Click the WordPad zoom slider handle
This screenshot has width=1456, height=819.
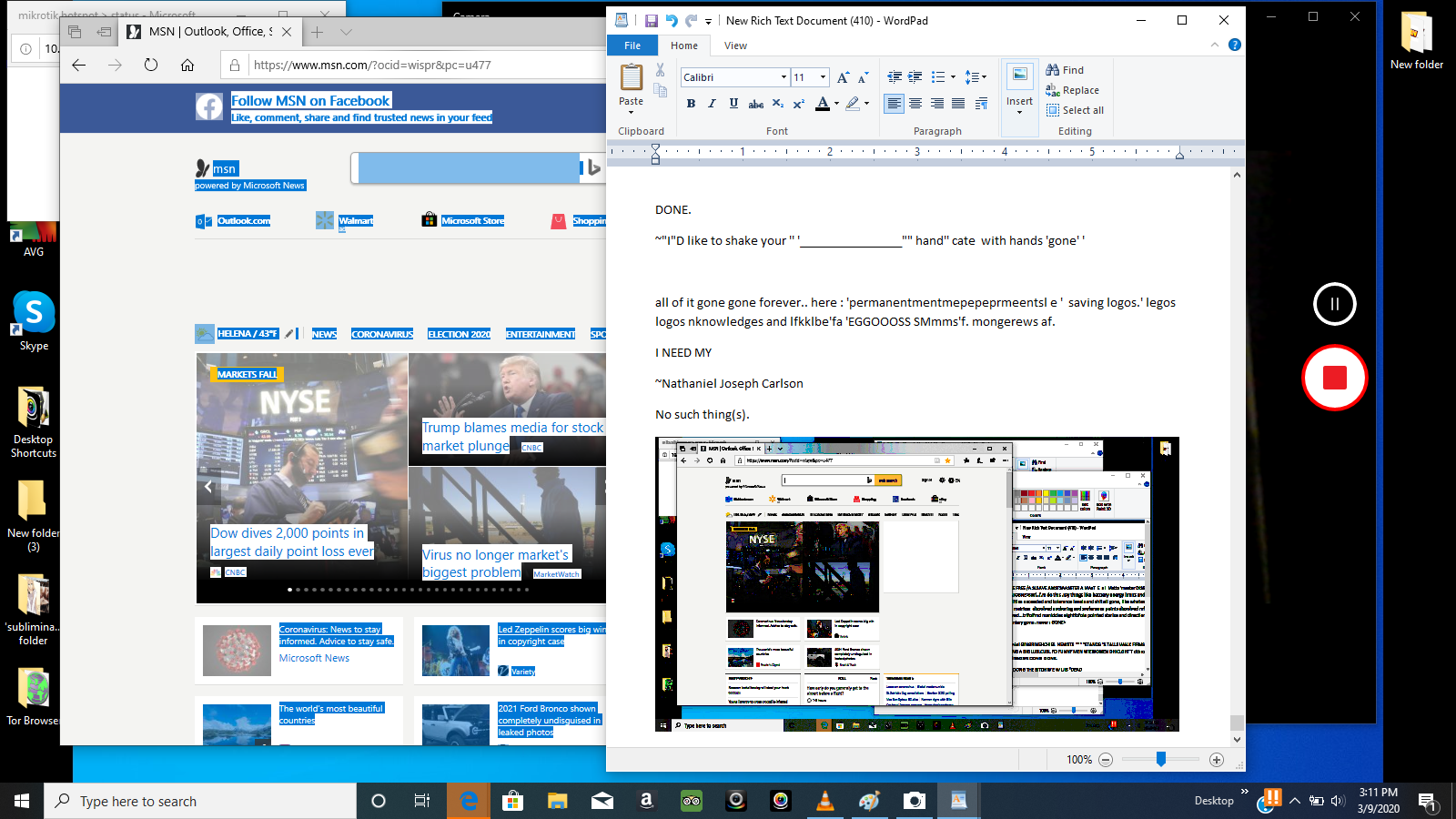(x=1161, y=759)
